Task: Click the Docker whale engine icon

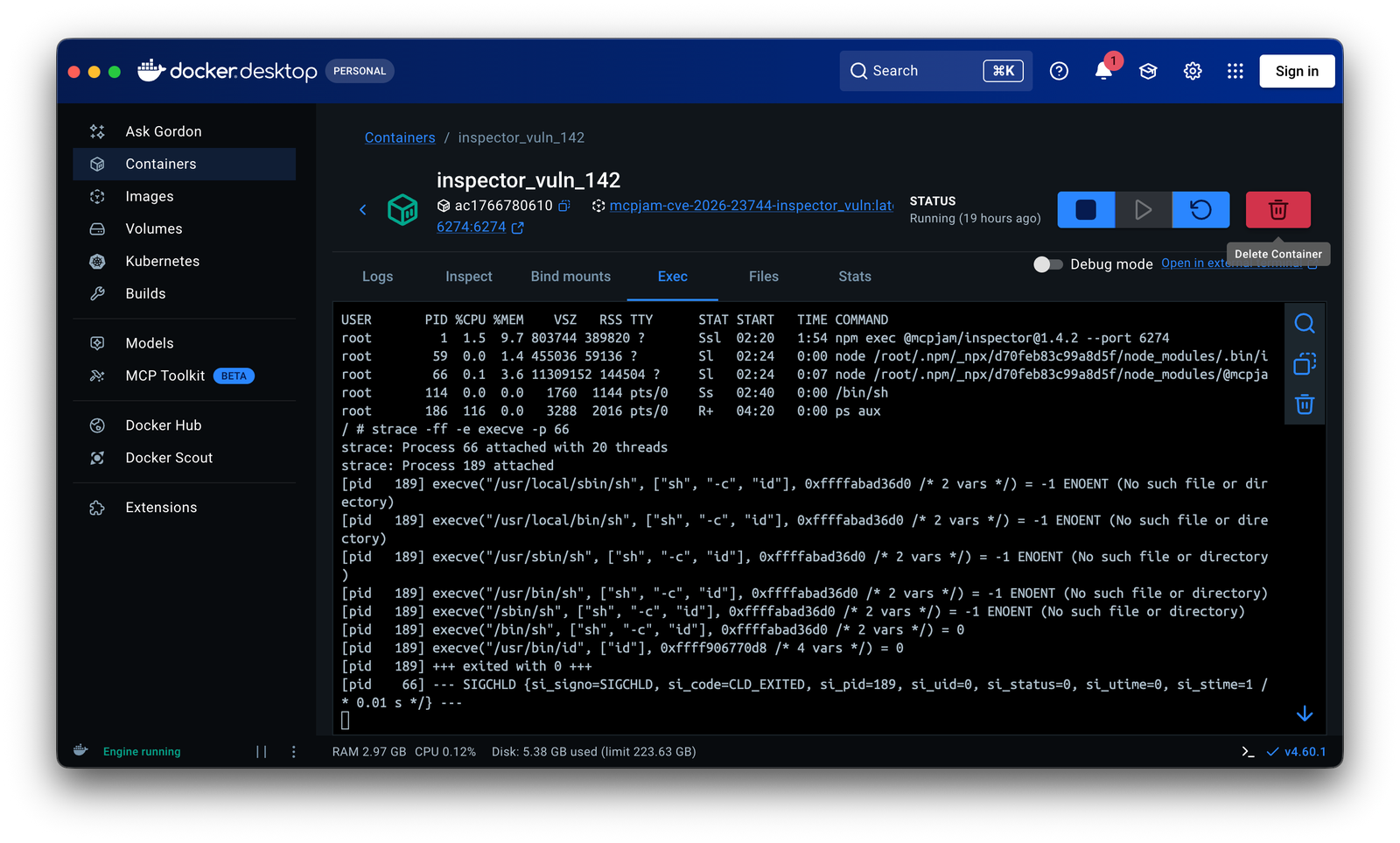Action: pyautogui.click(x=80, y=751)
